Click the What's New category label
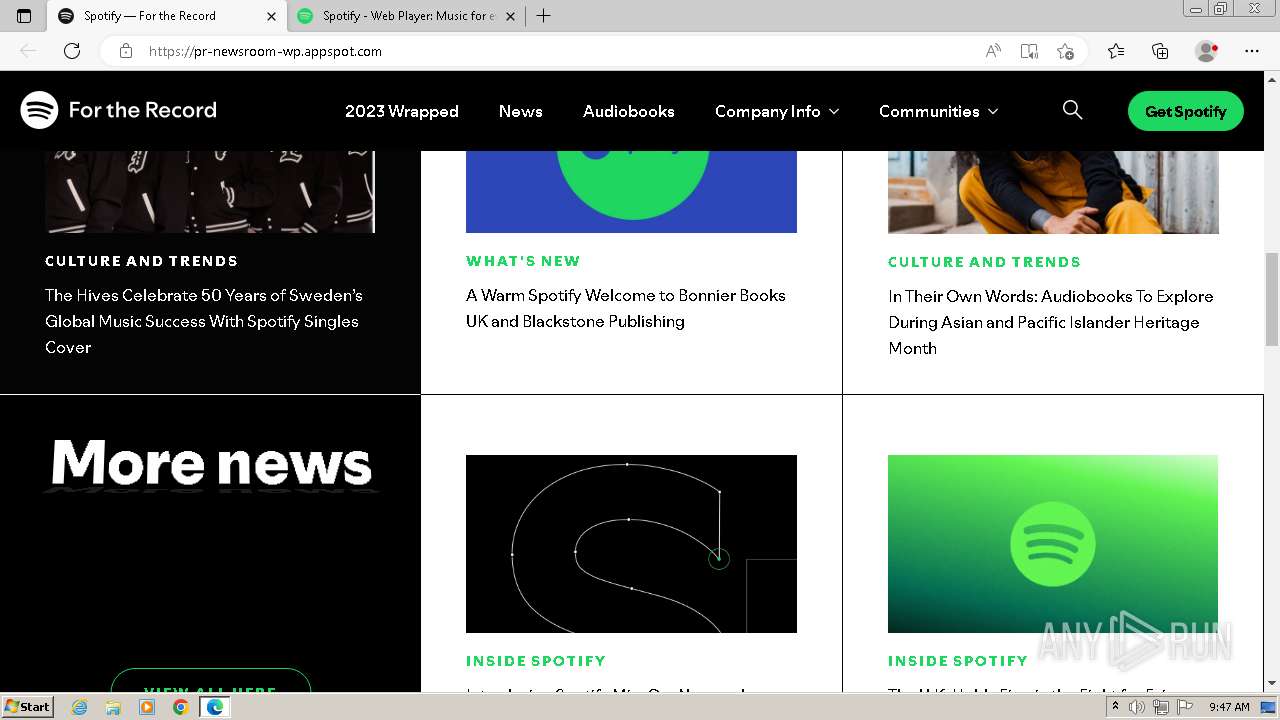 523,261
